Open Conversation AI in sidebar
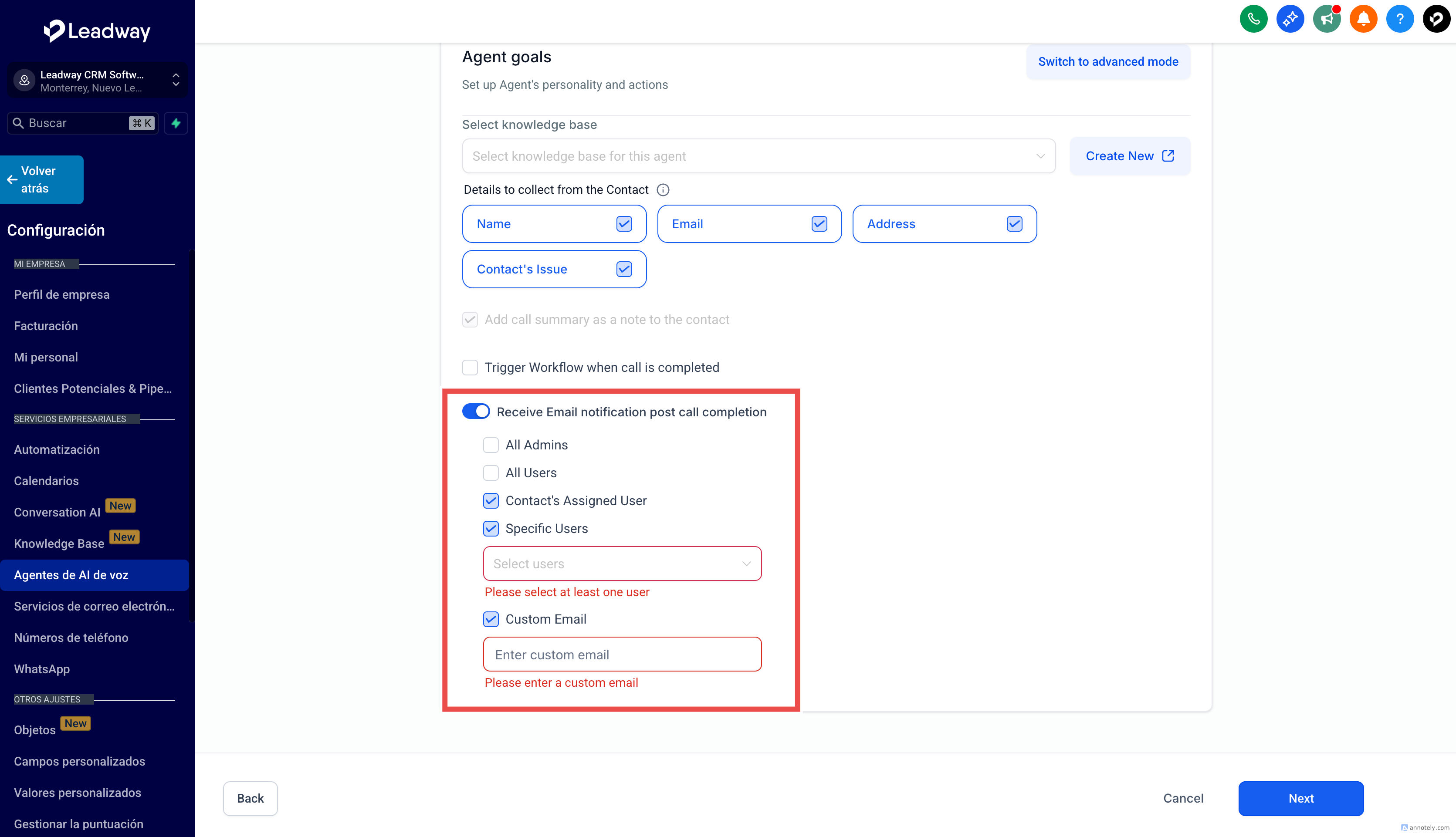Viewport: 1456px width, 837px height. 57,512
